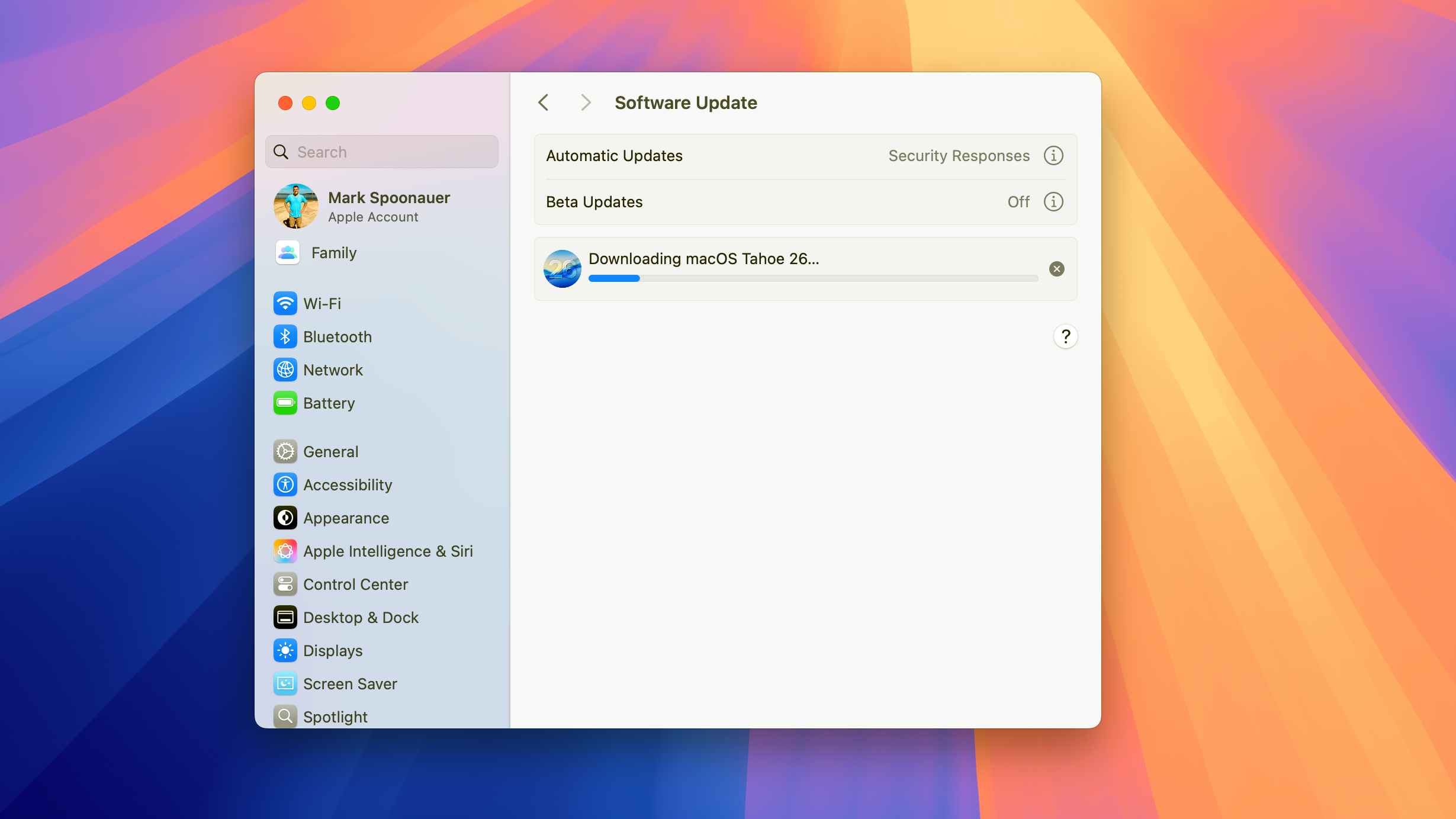The image size is (1456, 819).
Task: Click inside the Search field
Action: click(381, 152)
